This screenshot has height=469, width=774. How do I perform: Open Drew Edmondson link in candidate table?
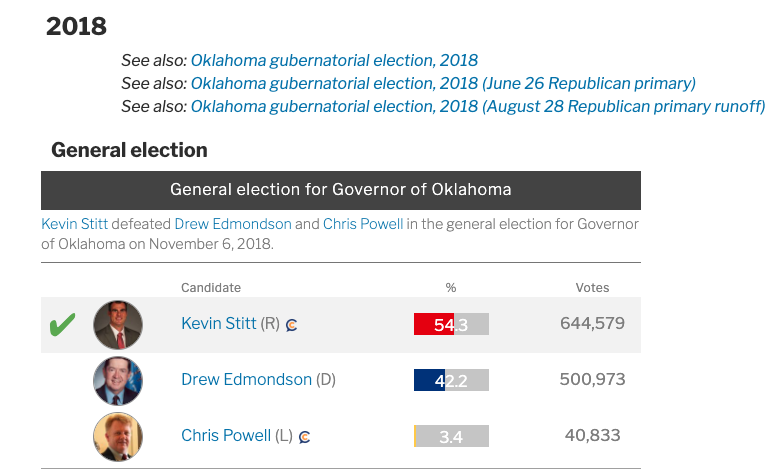pos(246,380)
